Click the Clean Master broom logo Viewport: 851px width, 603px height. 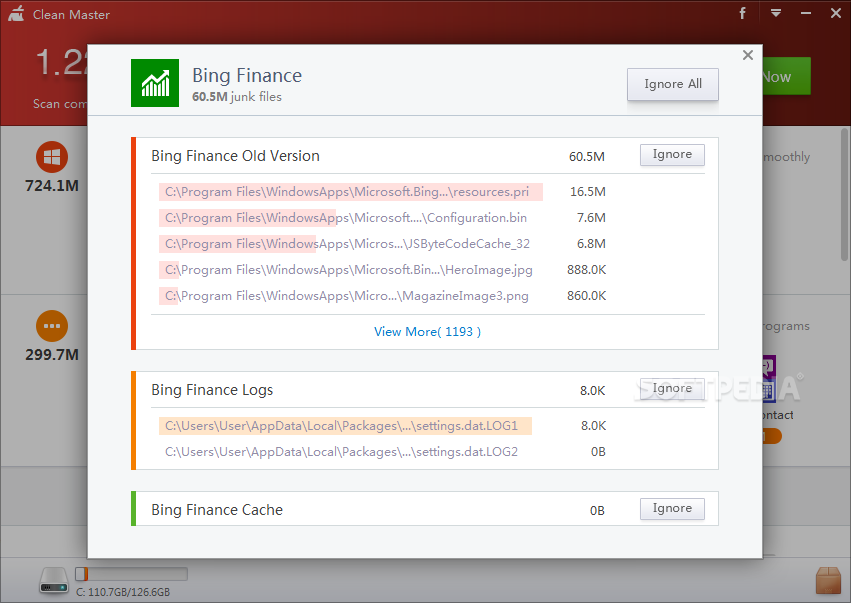(x=16, y=13)
